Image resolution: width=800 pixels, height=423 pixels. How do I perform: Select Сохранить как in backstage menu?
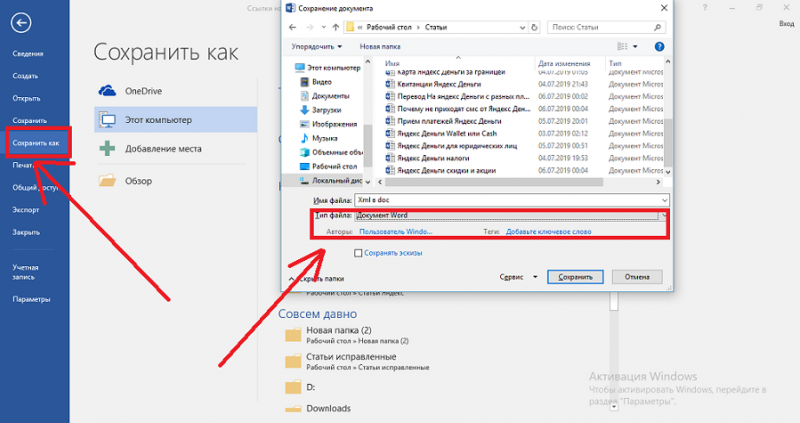[x=36, y=143]
